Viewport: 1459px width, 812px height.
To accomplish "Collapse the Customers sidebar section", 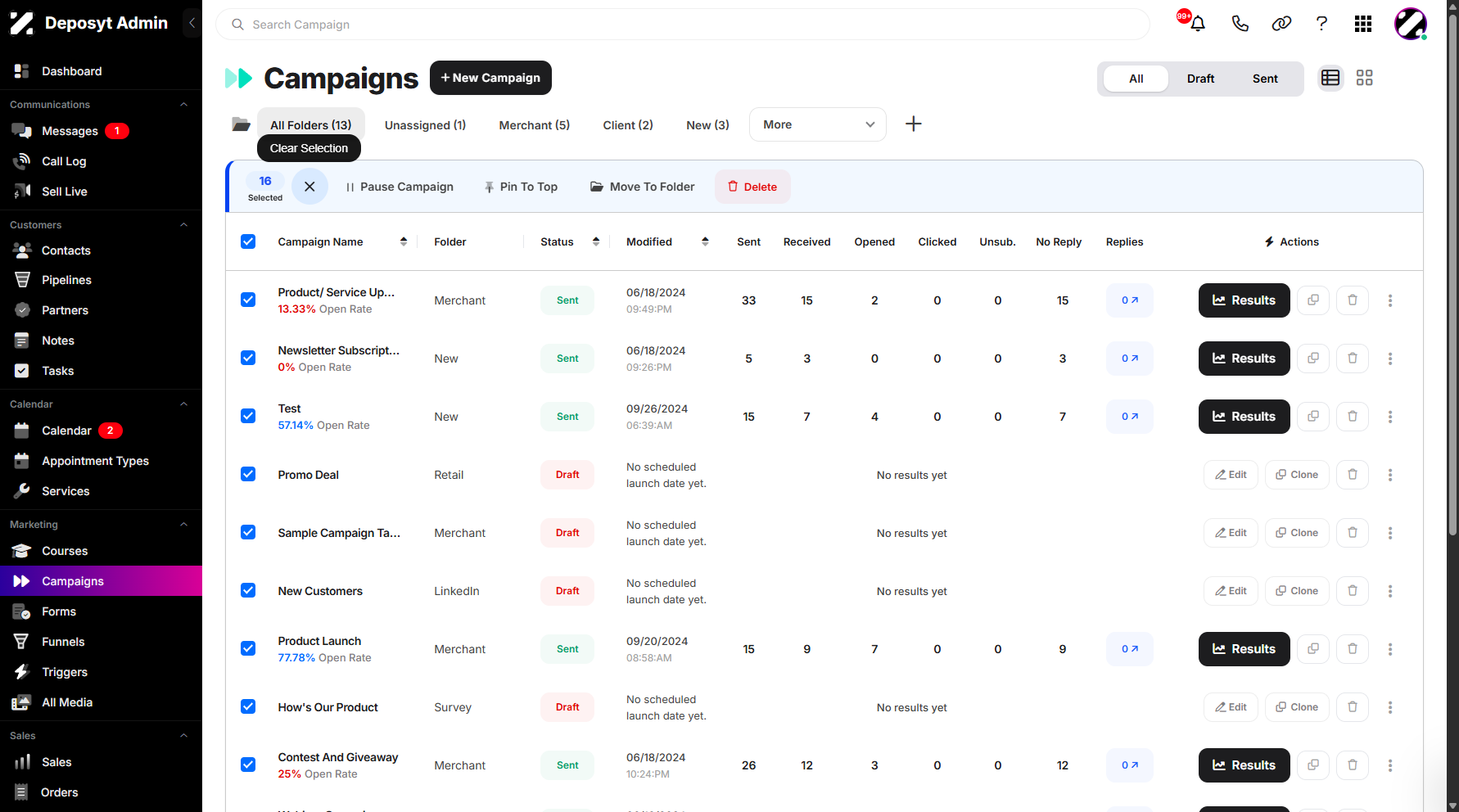I will click(183, 225).
